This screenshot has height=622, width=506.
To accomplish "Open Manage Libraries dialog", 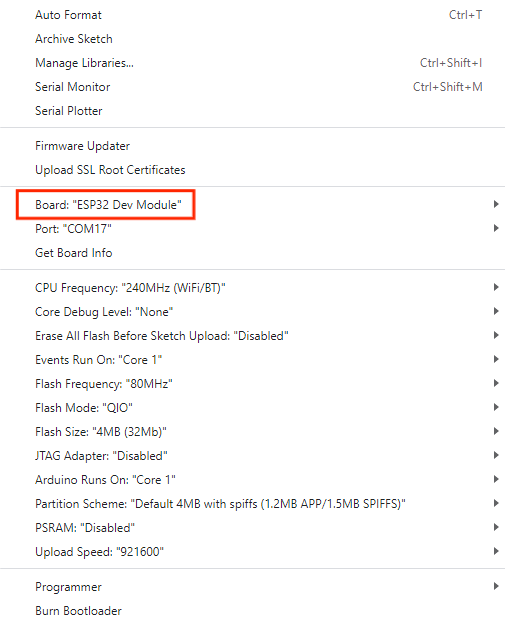I will pos(253,63).
